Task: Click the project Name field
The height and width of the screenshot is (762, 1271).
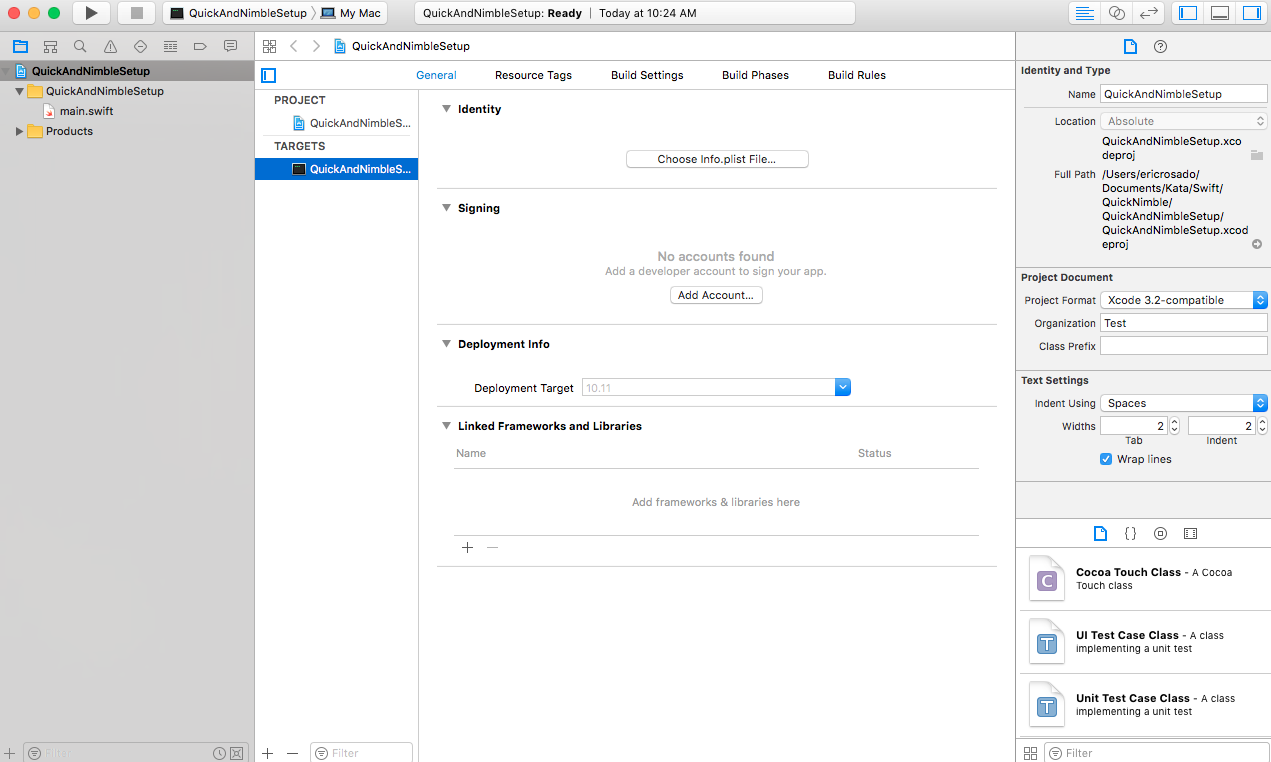Action: pyautogui.click(x=1183, y=94)
